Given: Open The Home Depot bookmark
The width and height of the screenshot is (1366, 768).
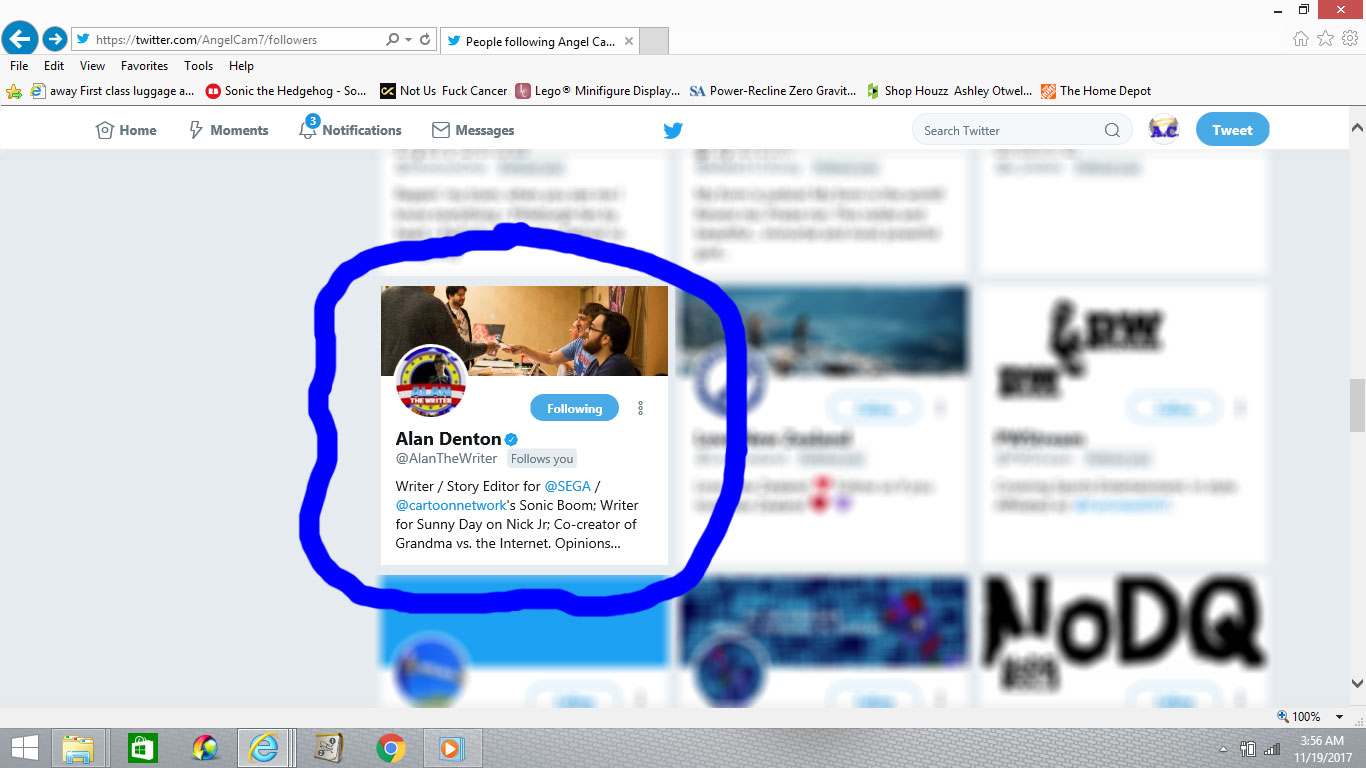Looking at the screenshot, I should tap(1096, 91).
